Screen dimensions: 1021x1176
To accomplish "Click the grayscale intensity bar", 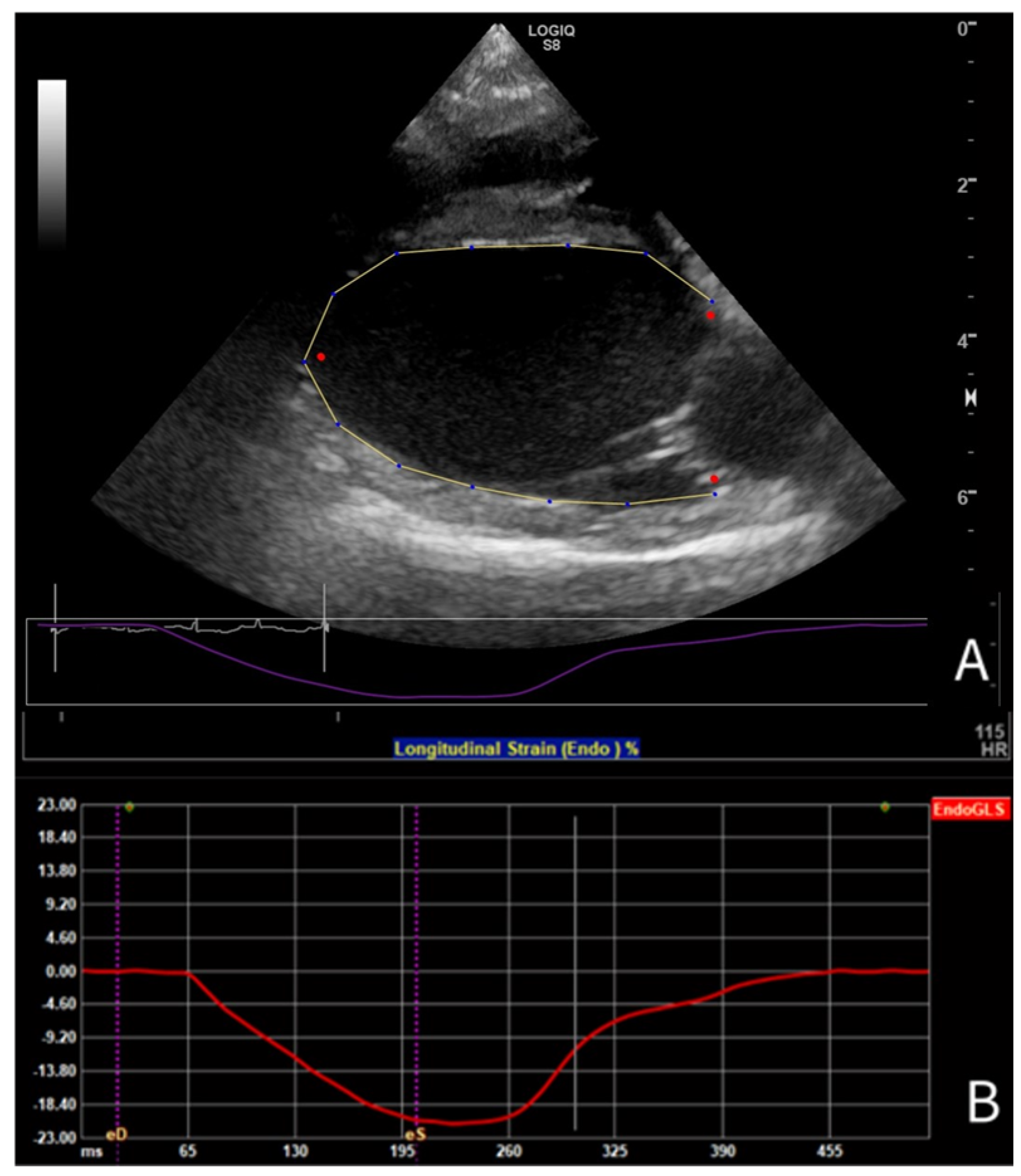I will tap(52, 163).
